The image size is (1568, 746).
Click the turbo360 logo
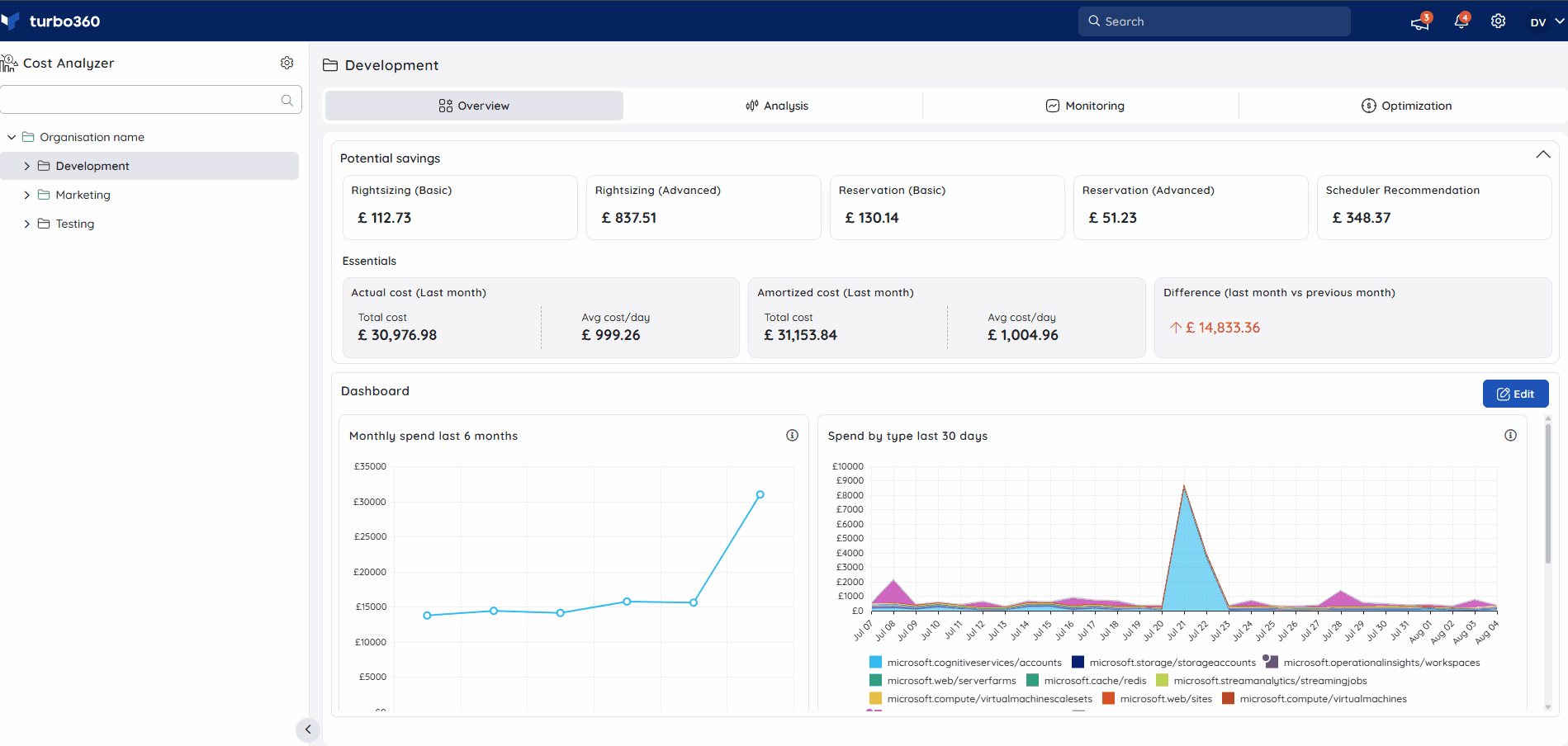[x=51, y=21]
